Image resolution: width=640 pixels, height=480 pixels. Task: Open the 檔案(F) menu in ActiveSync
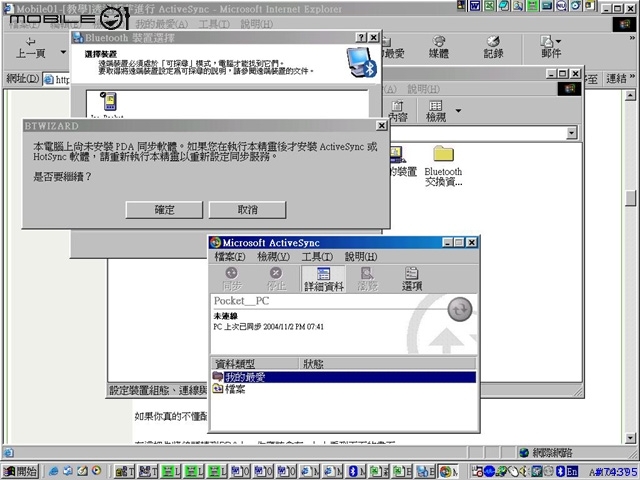pyautogui.click(x=229, y=257)
